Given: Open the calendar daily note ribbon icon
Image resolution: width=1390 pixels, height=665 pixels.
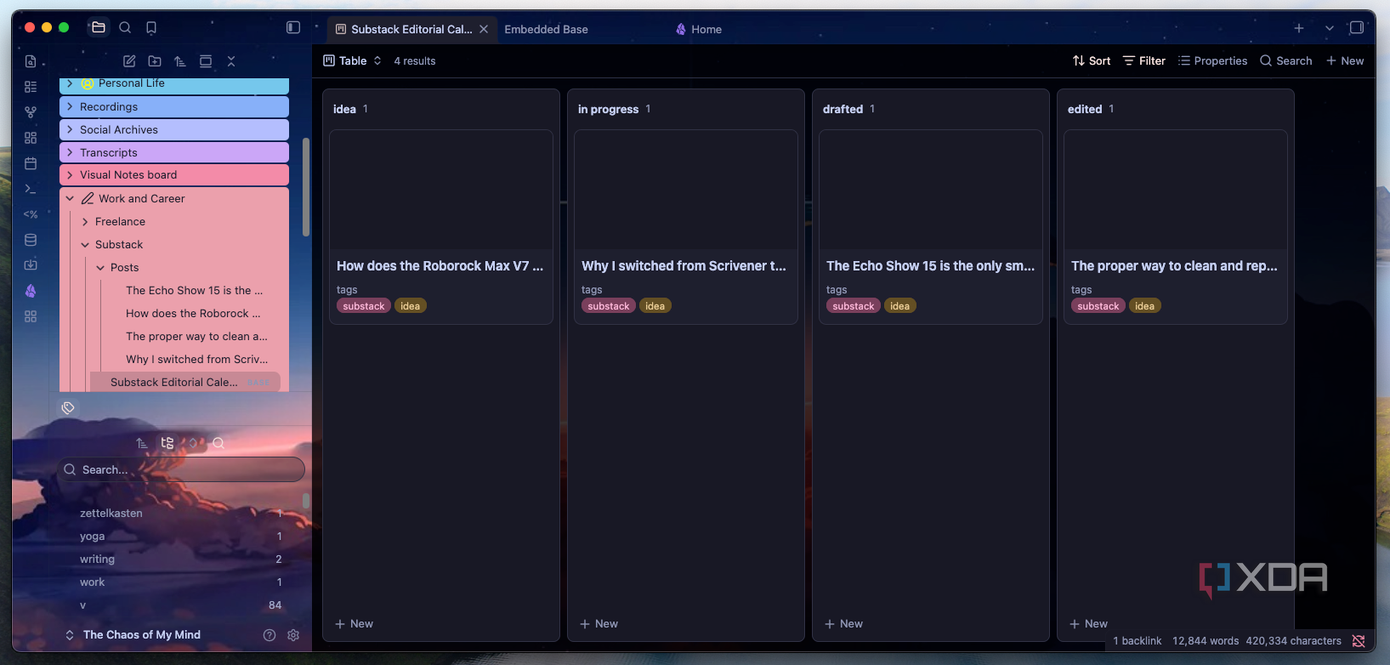Looking at the screenshot, I should click(x=31, y=163).
